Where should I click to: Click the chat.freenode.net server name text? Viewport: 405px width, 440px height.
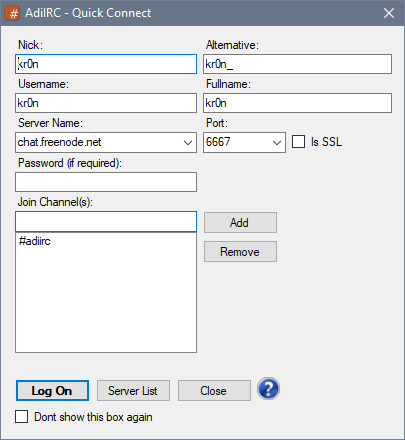(x=60, y=142)
